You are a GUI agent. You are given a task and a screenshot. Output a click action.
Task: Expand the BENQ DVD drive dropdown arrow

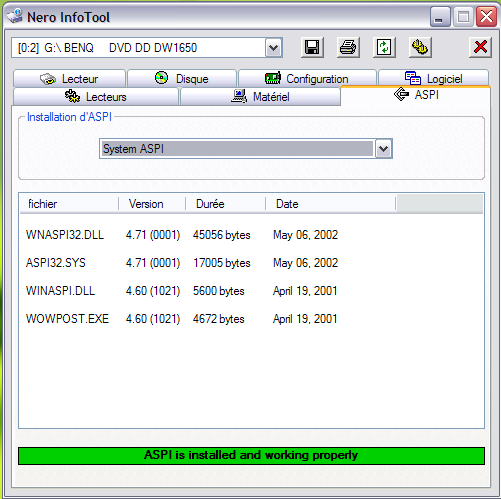[x=274, y=48]
